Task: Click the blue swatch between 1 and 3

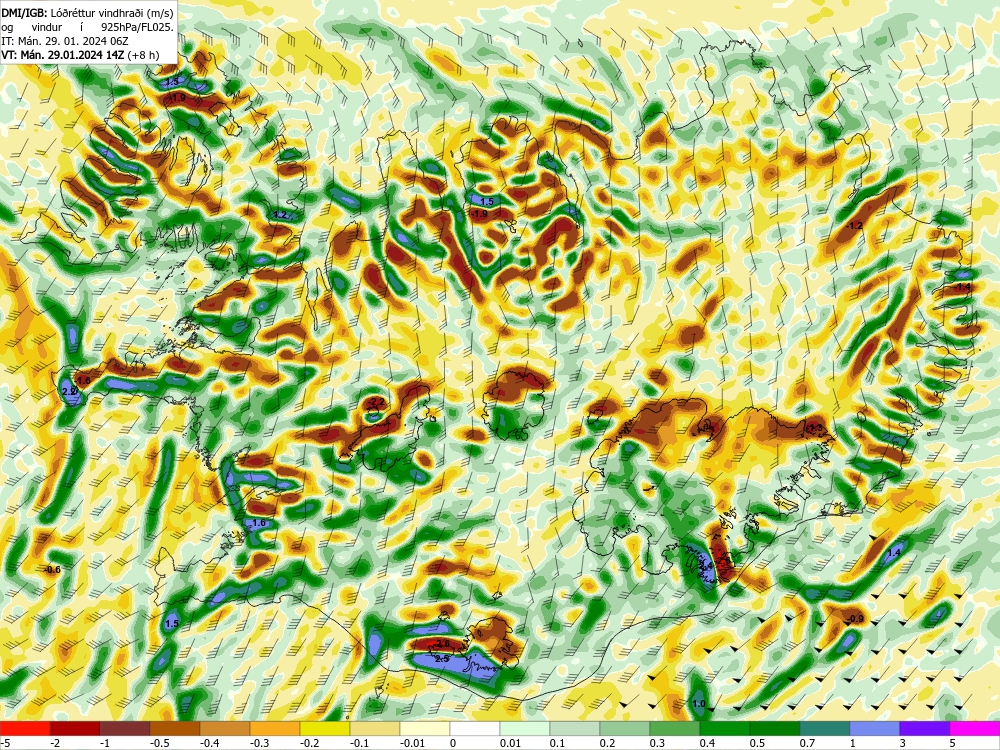Action: [x=875, y=728]
